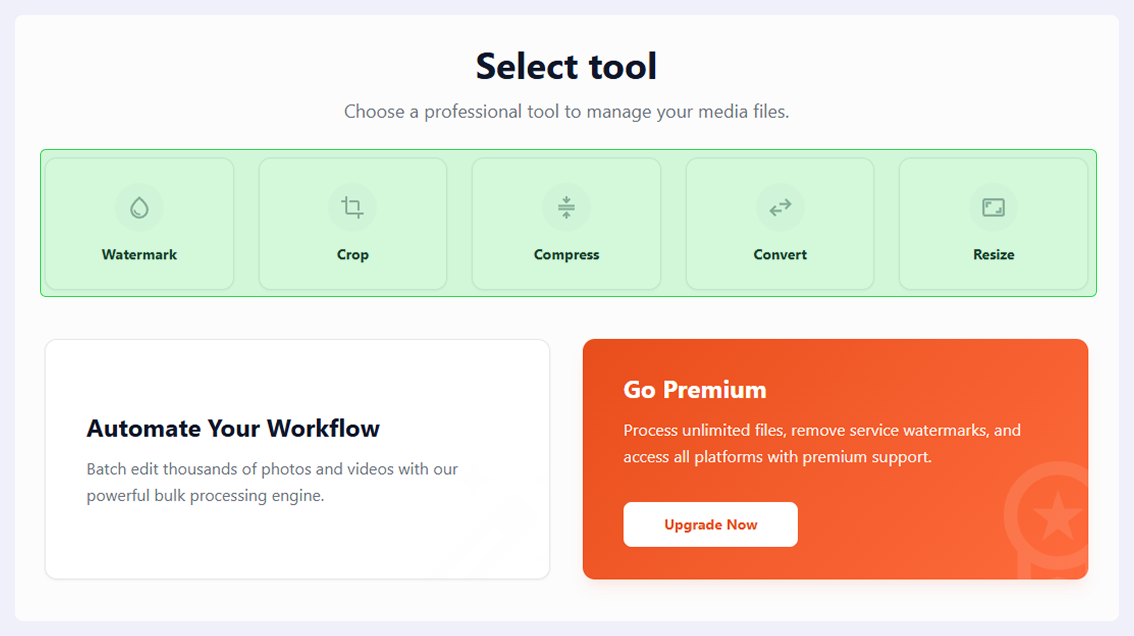This screenshot has width=1134, height=636.
Task: Select the Convert swap-arrows icon
Action: tap(780, 208)
